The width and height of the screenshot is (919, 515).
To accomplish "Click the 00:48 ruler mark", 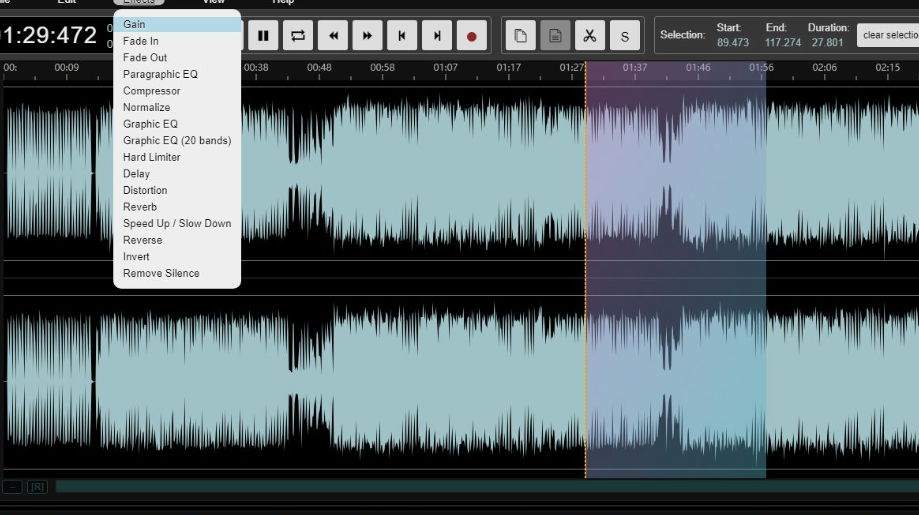I will pyautogui.click(x=319, y=67).
